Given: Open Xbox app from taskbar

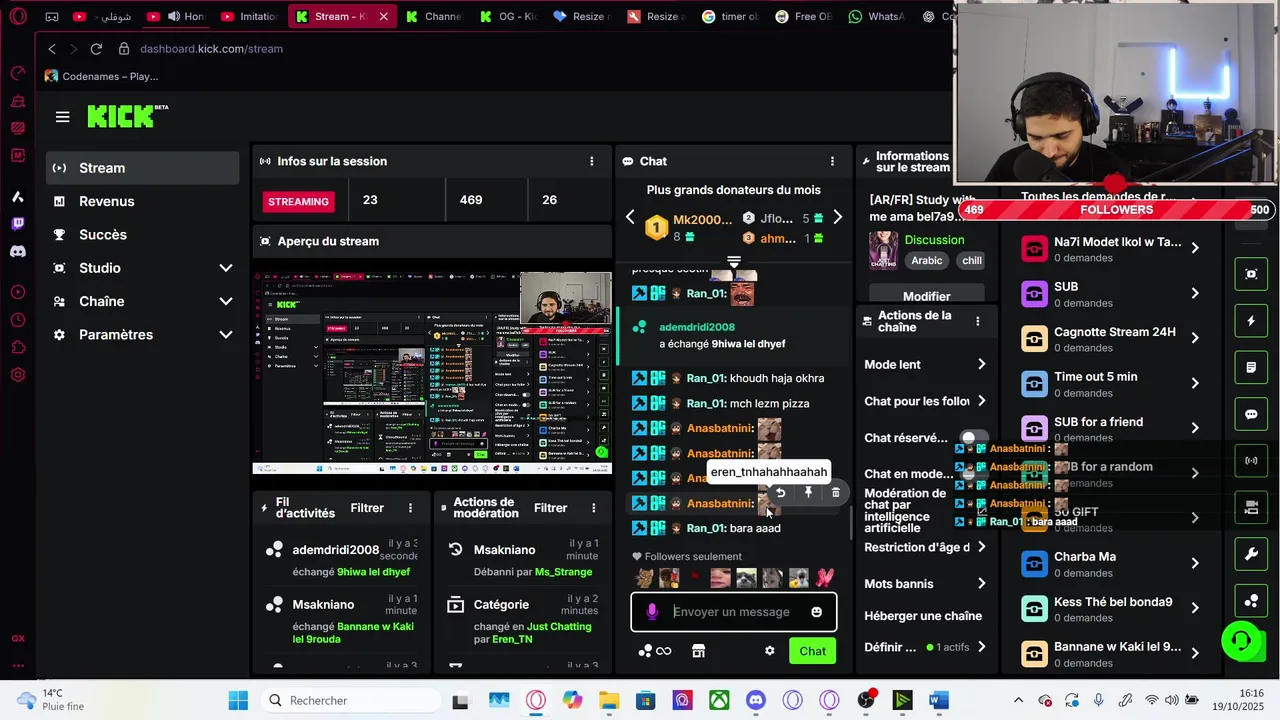Looking at the screenshot, I should [719, 701].
